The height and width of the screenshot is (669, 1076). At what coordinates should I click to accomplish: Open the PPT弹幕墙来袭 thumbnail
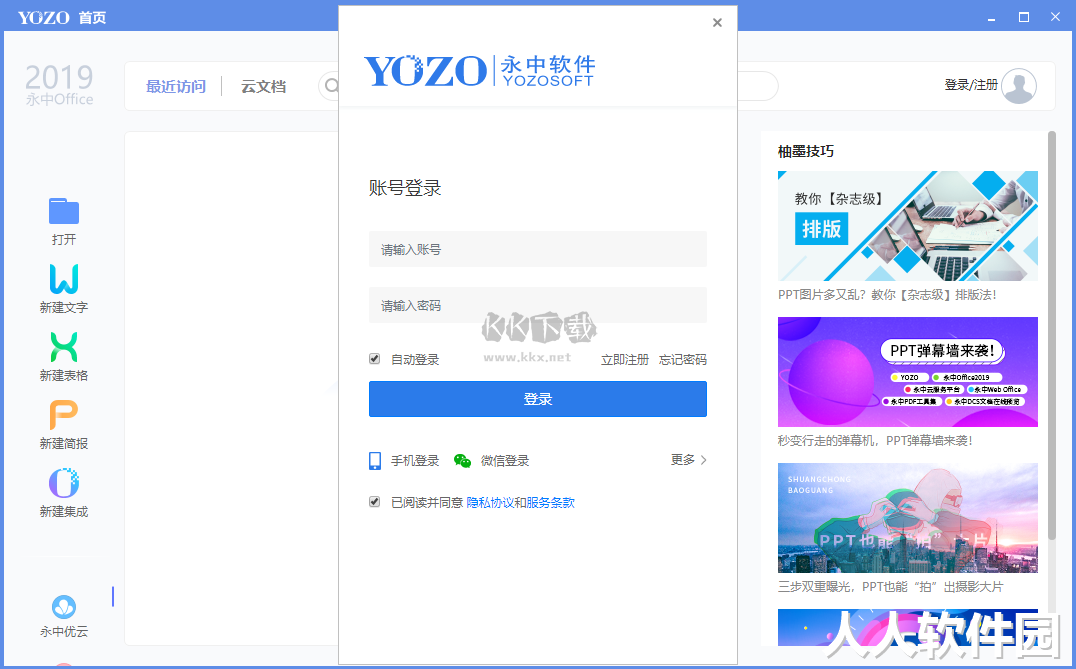point(908,372)
